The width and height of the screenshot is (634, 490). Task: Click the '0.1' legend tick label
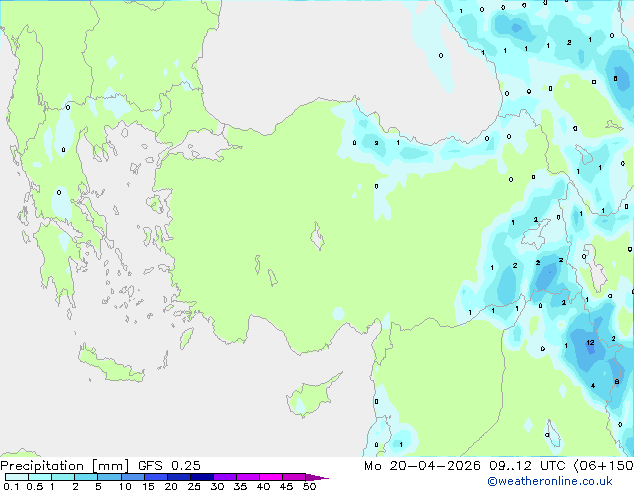tap(11, 486)
